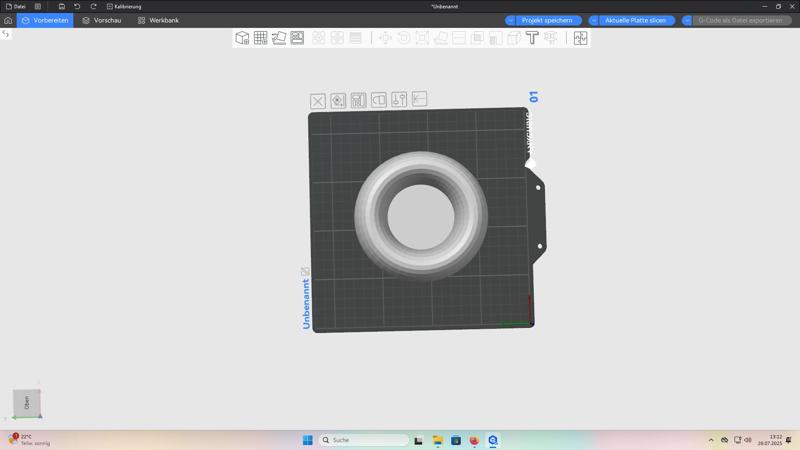The width and height of the screenshot is (800, 450).
Task: Switch to the Werkbank tab
Action: click(x=158, y=20)
